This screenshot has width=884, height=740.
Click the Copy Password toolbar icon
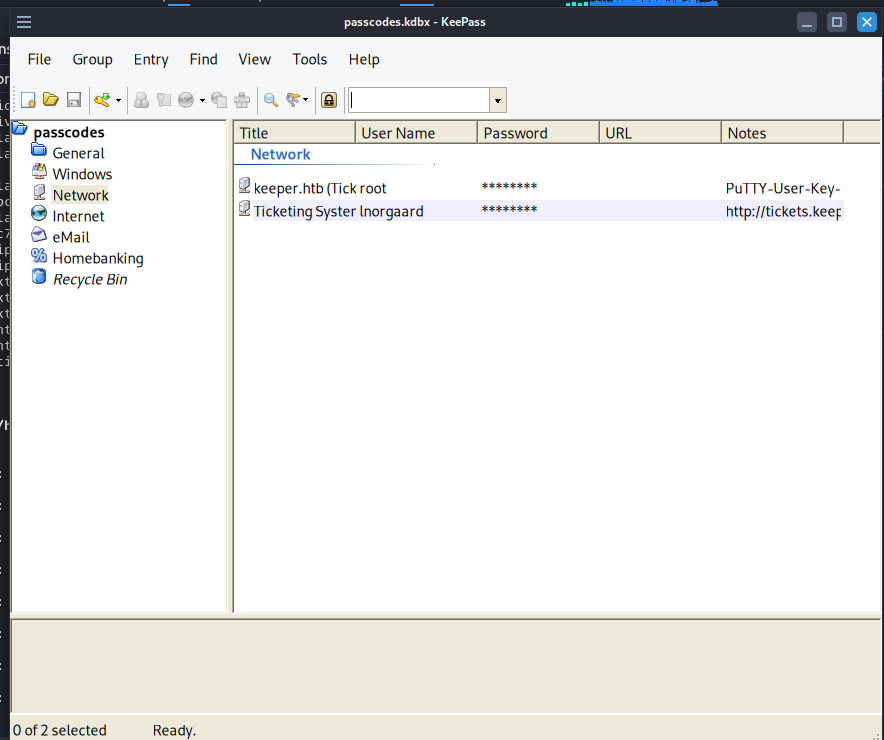pos(163,100)
